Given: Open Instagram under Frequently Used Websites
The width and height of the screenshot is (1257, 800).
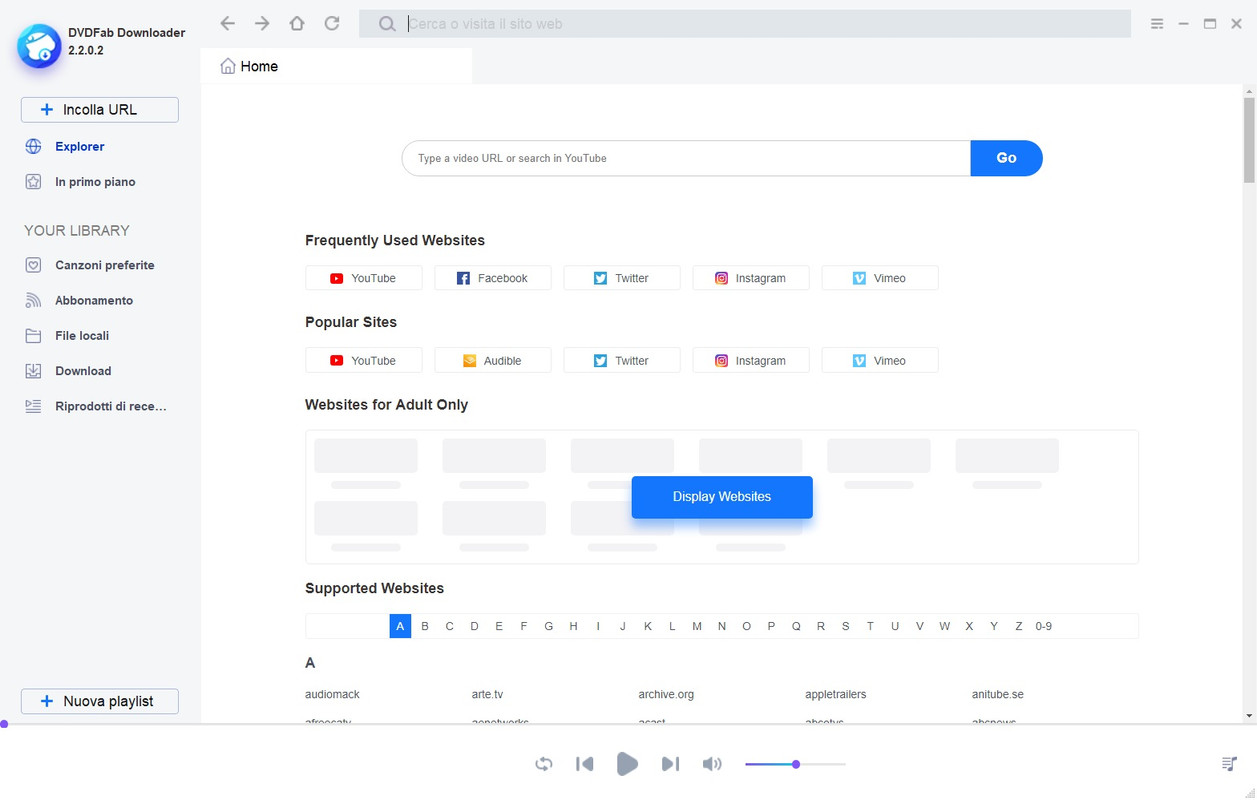Looking at the screenshot, I should tap(751, 278).
